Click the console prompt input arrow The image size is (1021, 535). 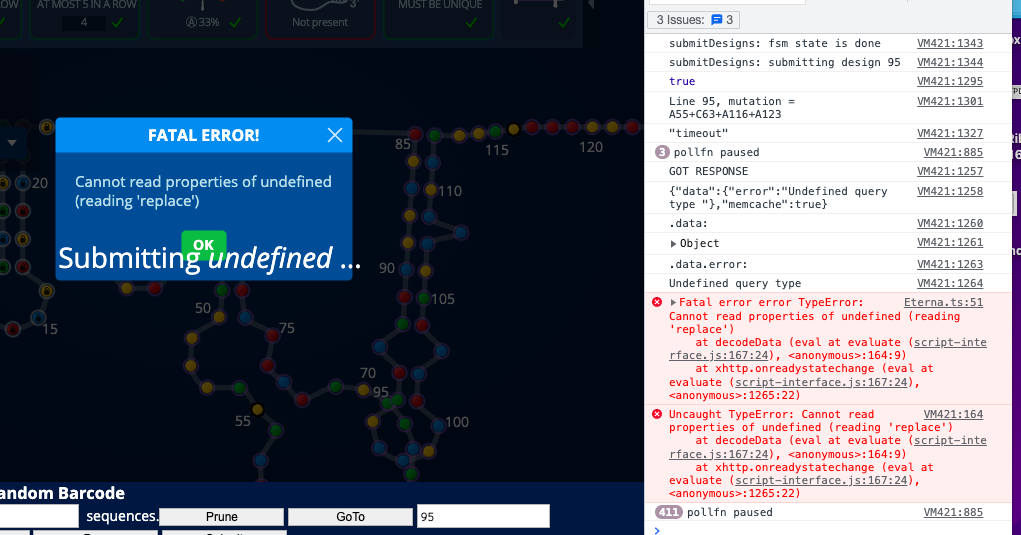tap(657, 529)
